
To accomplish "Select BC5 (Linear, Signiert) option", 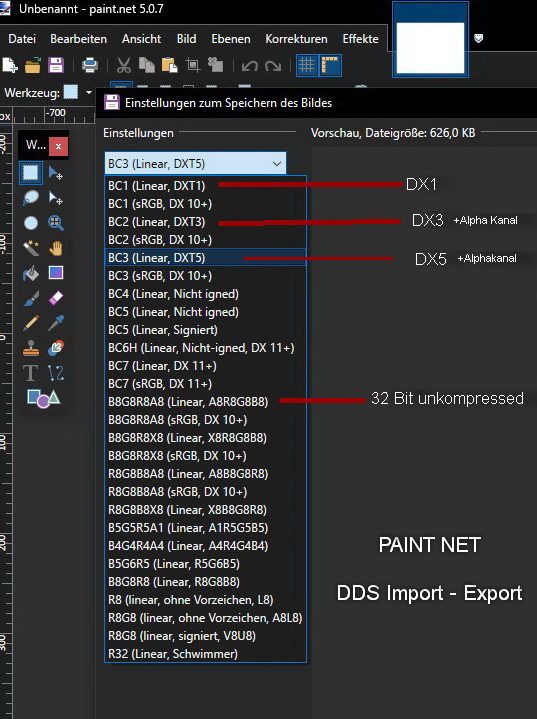I will click(x=205, y=330).
